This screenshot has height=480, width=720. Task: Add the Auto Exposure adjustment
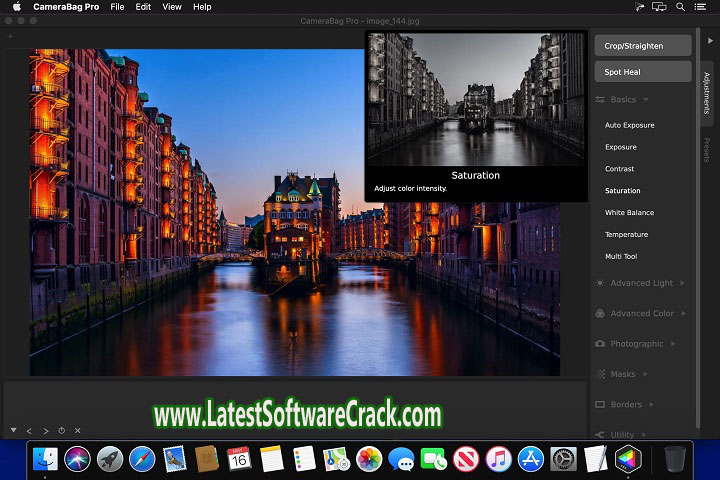[x=629, y=125]
